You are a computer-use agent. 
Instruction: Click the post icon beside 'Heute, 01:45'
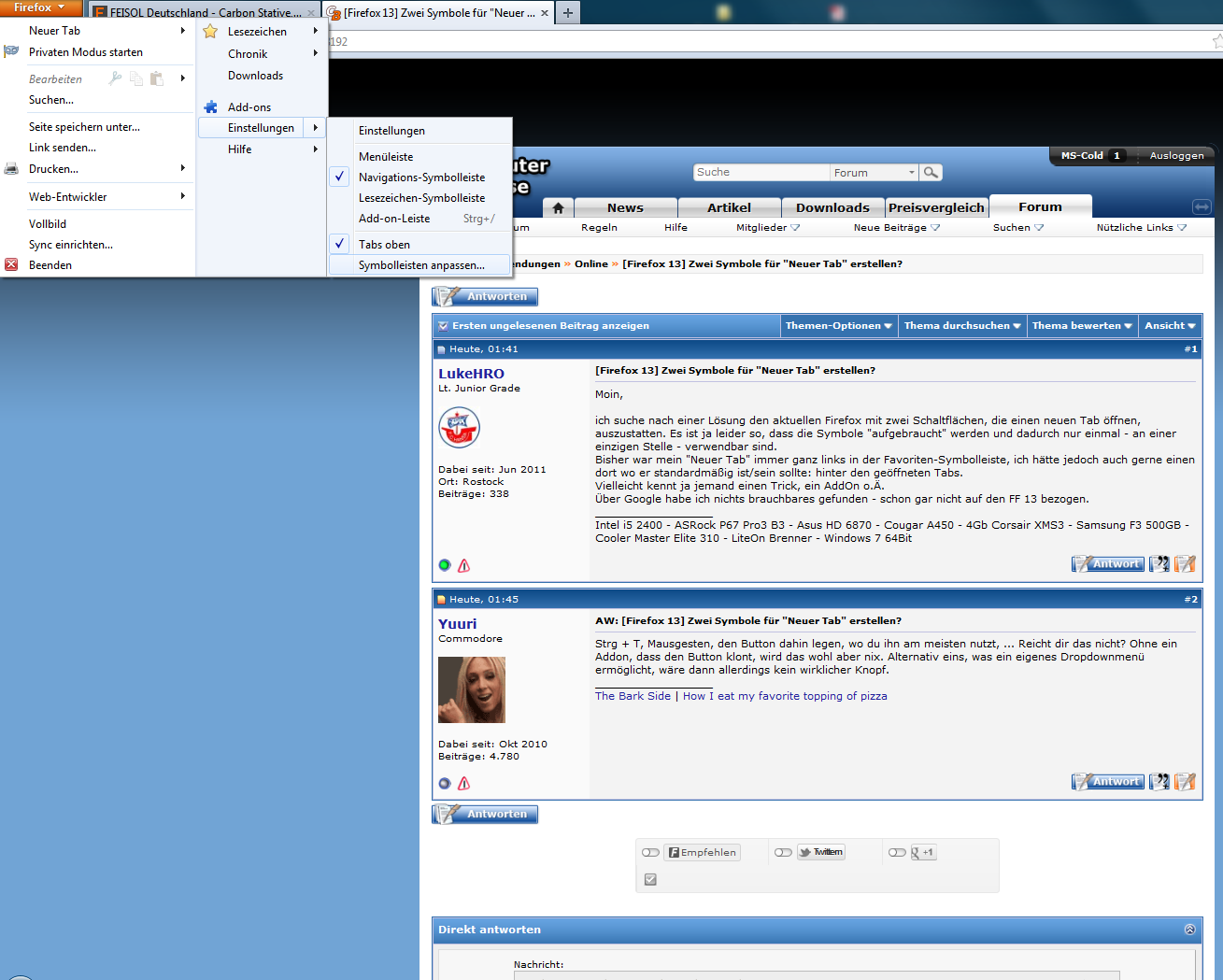click(442, 600)
